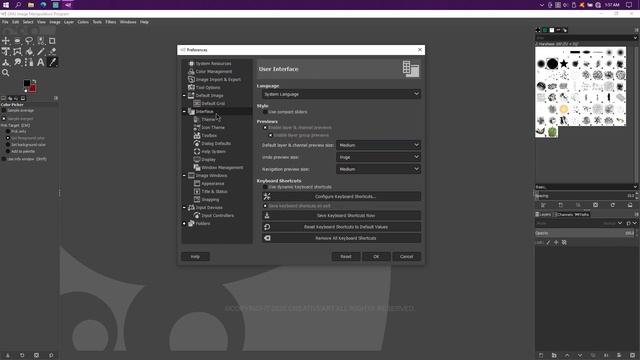Select the black star brush thumbnail
This screenshot has width=640, height=360.
[x=564, y=64]
